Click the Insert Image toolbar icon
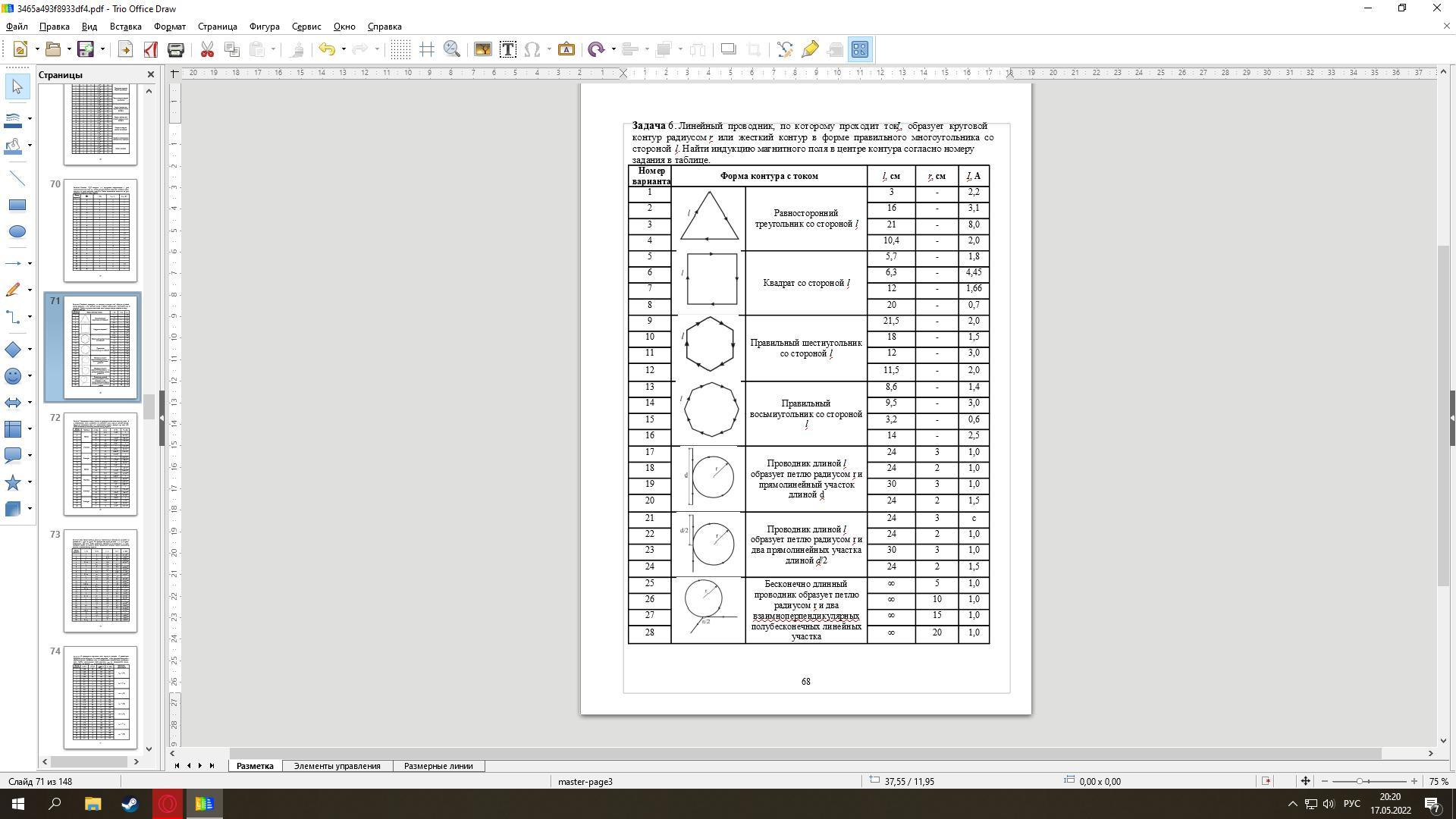Viewport: 1456px width, 819px height. [482, 49]
